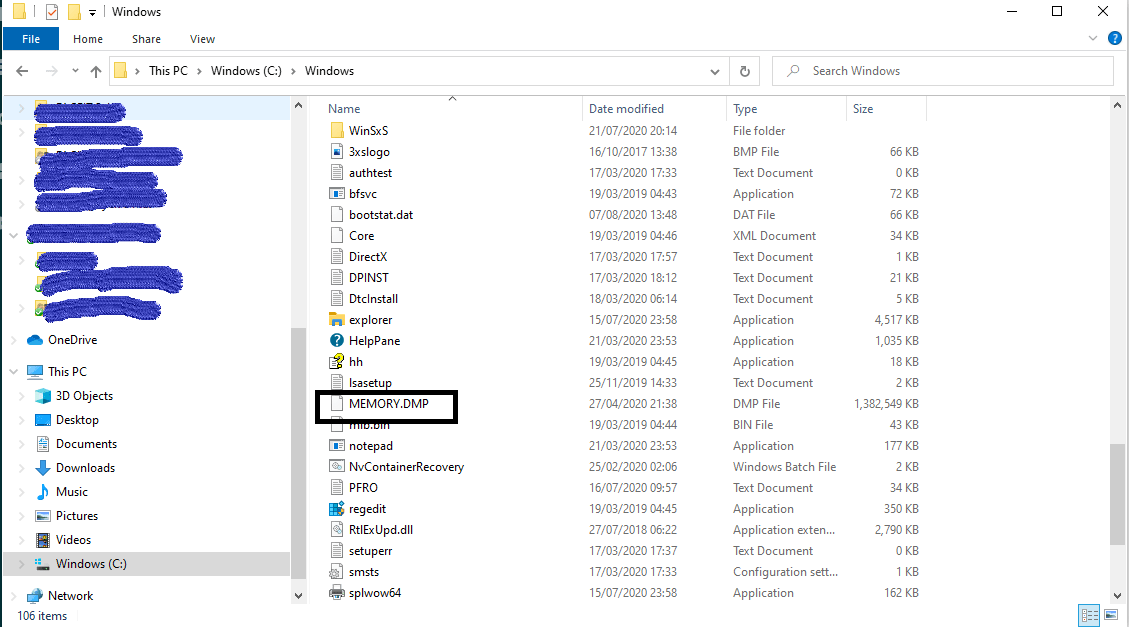This screenshot has height=627, width=1129.
Task: Click This PC in address bar
Action: pos(168,71)
